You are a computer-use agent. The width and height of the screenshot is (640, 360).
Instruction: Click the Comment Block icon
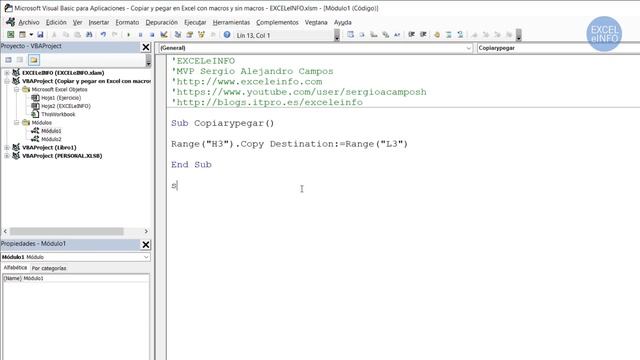point(449,35)
